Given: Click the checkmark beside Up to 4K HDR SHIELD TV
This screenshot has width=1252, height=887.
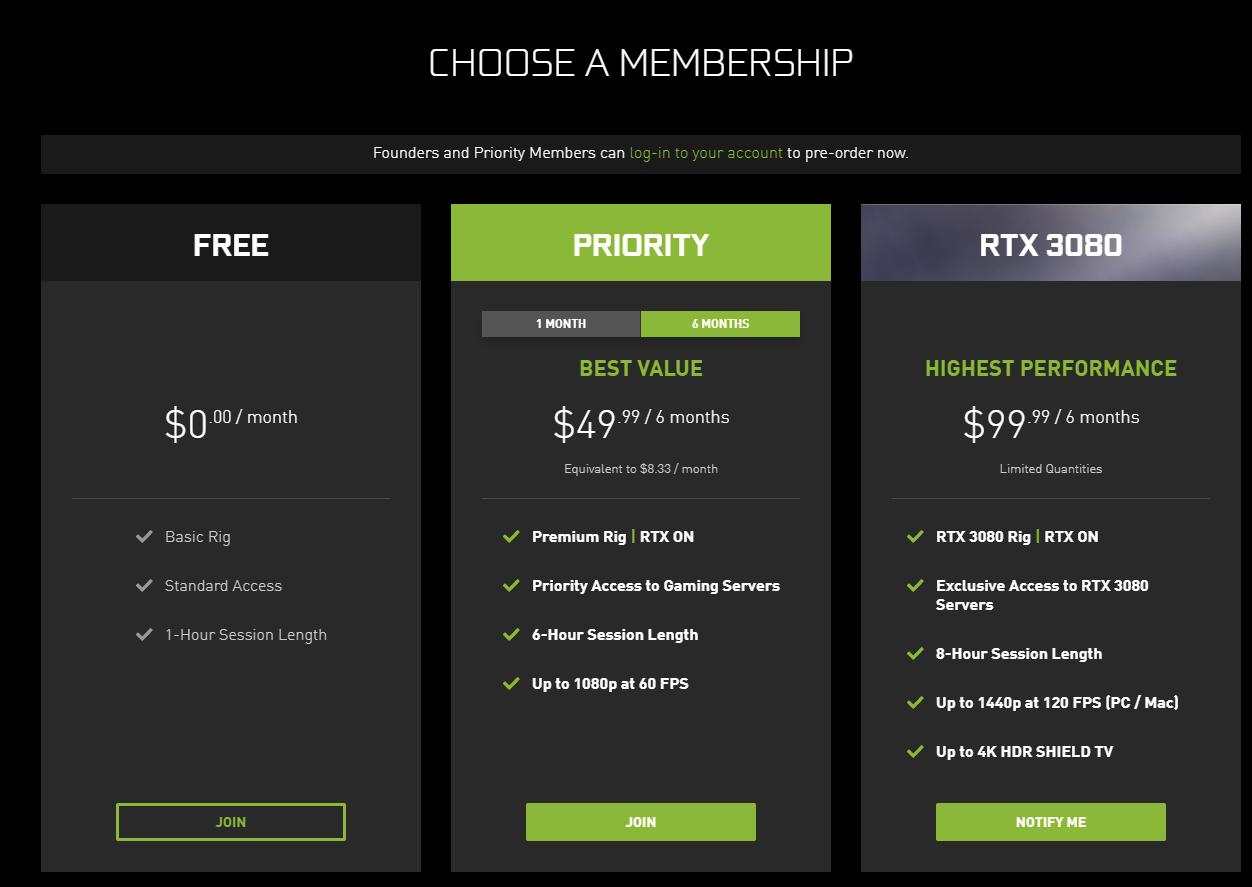Looking at the screenshot, I should coord(915,752).
